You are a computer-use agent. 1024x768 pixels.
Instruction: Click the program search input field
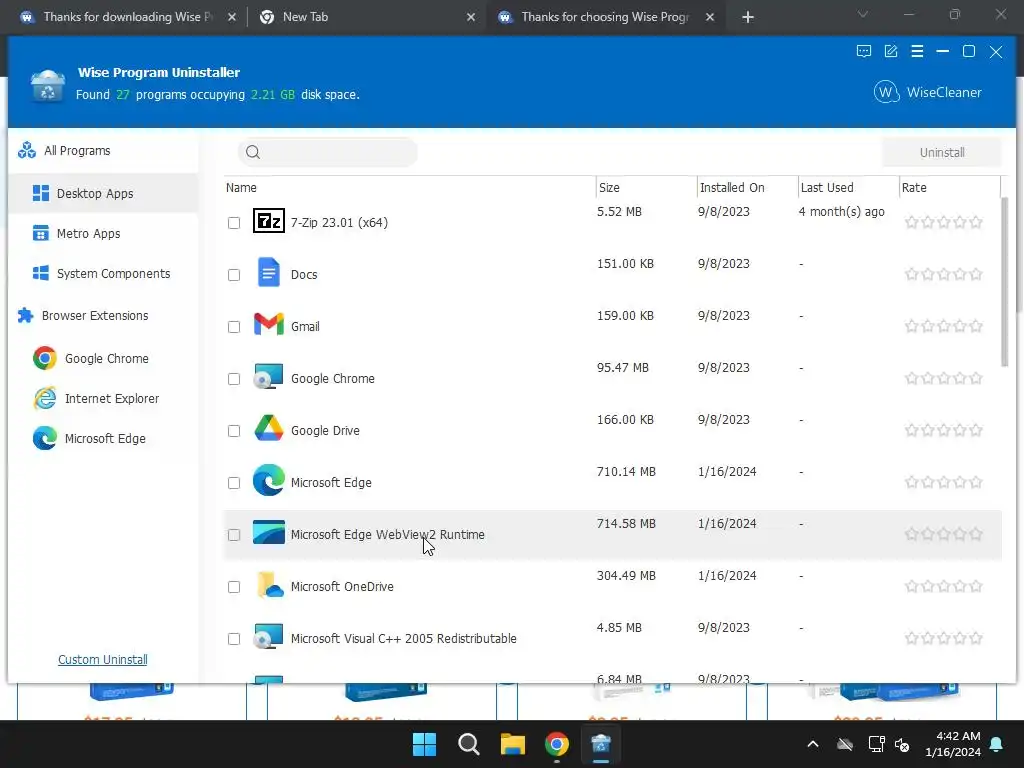pos(328,152)
